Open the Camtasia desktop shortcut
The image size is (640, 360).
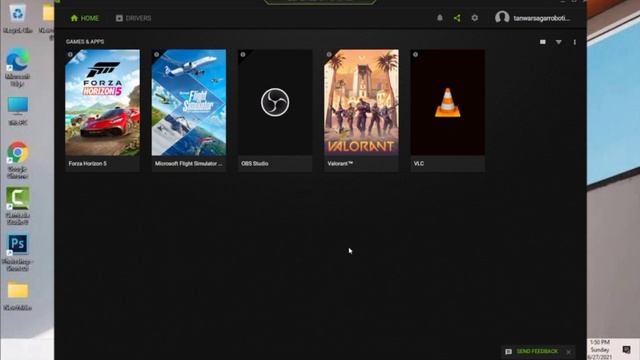pos(18,206)
